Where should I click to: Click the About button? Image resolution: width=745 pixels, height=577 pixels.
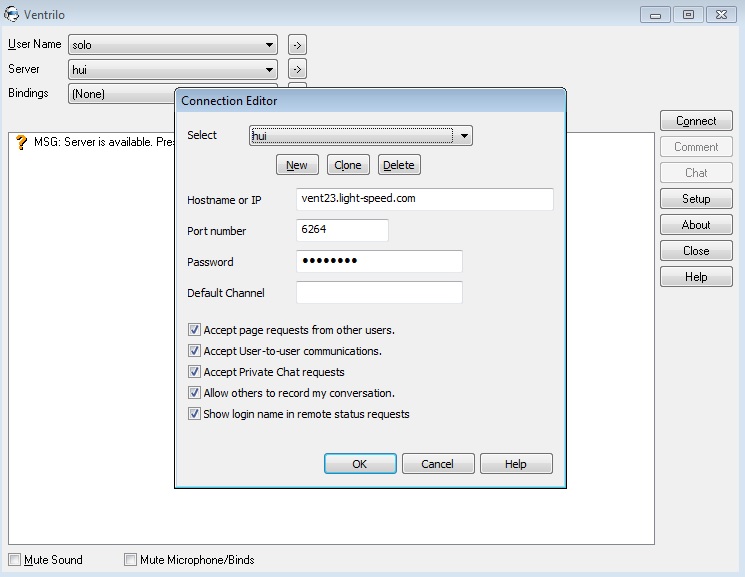pyautogui.click(x=696, y=224)
